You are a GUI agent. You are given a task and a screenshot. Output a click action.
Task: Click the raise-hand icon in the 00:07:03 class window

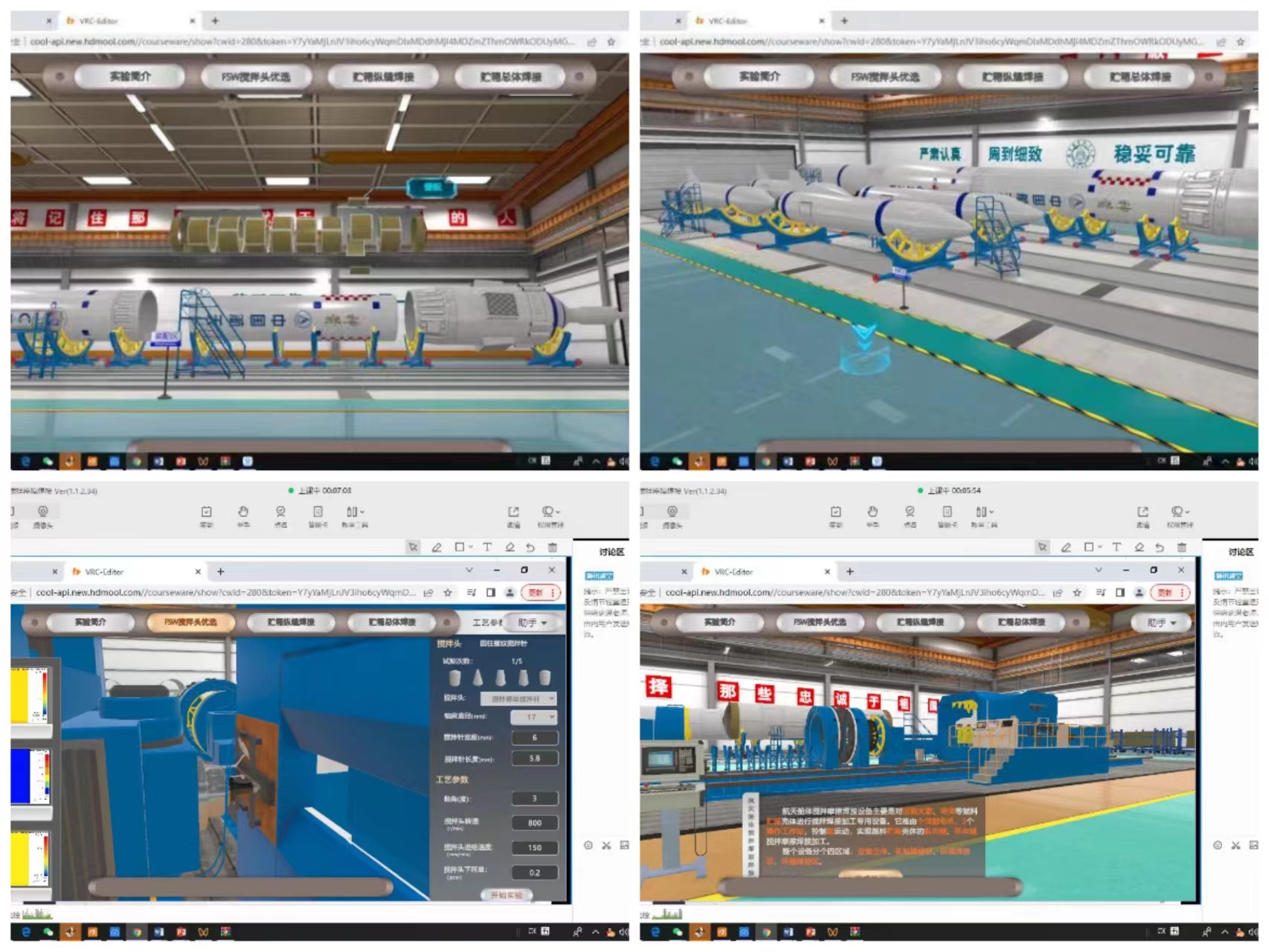[243, 512]
